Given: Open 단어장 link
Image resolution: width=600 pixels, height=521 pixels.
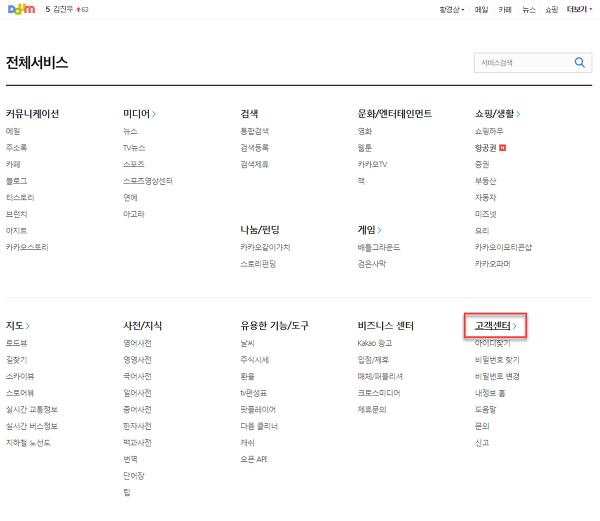Looking at the screenshot, I should 134,476.
